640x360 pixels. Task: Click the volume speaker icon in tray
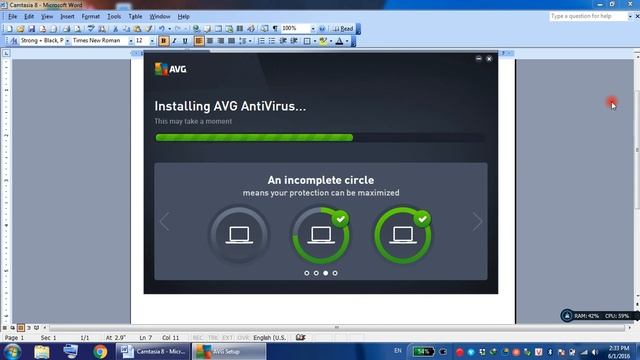click(x=595, y=352)
